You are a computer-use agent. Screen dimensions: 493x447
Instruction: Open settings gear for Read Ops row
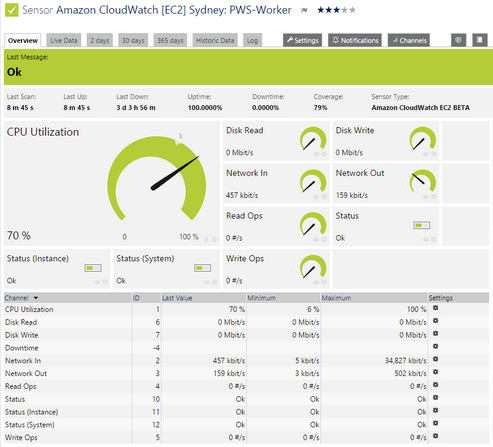[435, 385]
